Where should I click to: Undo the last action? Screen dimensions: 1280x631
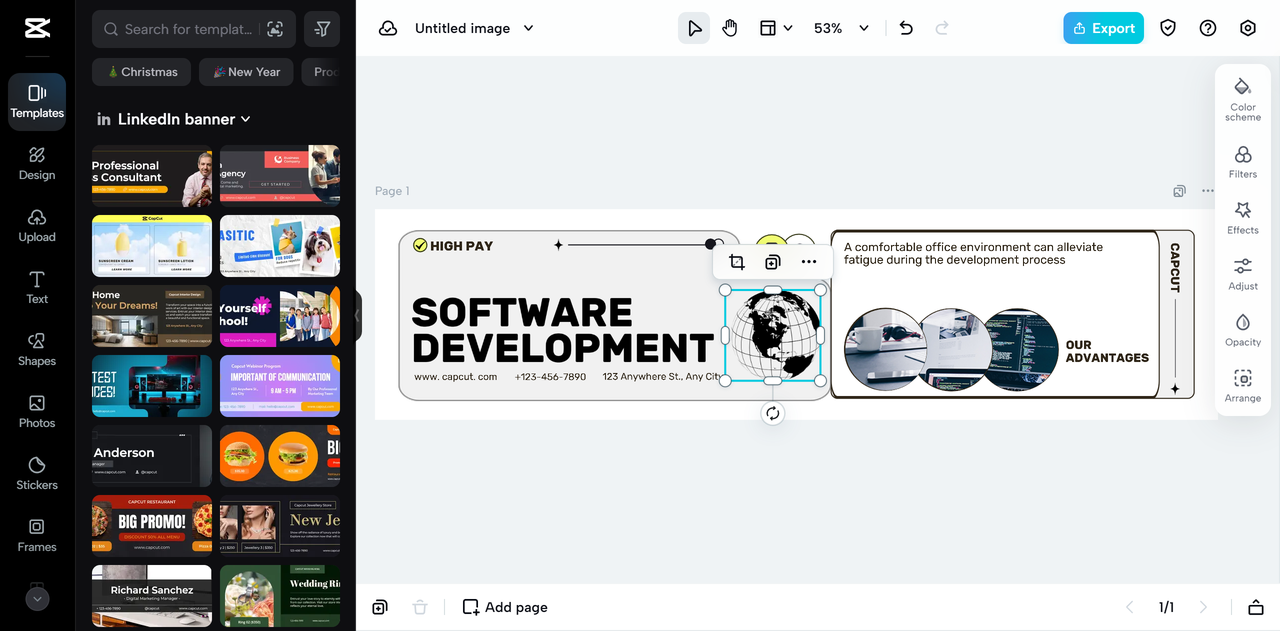coord(906,28)
